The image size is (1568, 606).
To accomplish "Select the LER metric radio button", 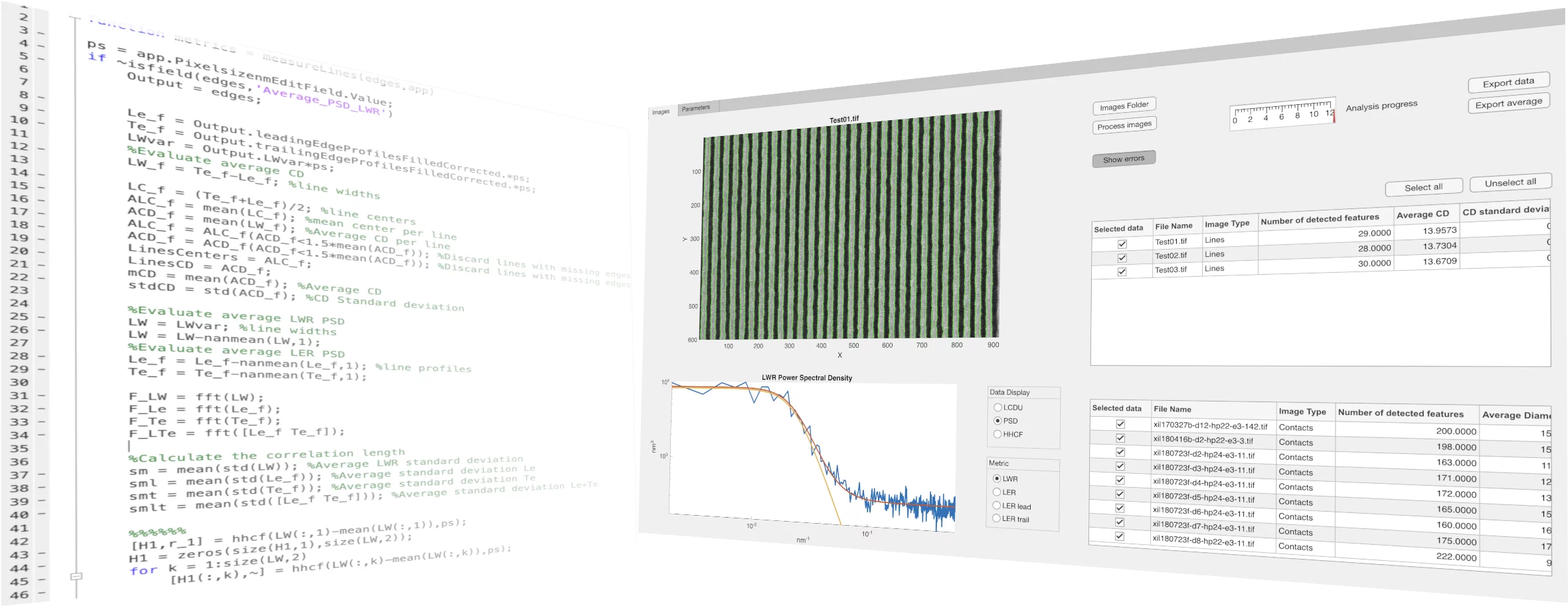I will [997, 492].
